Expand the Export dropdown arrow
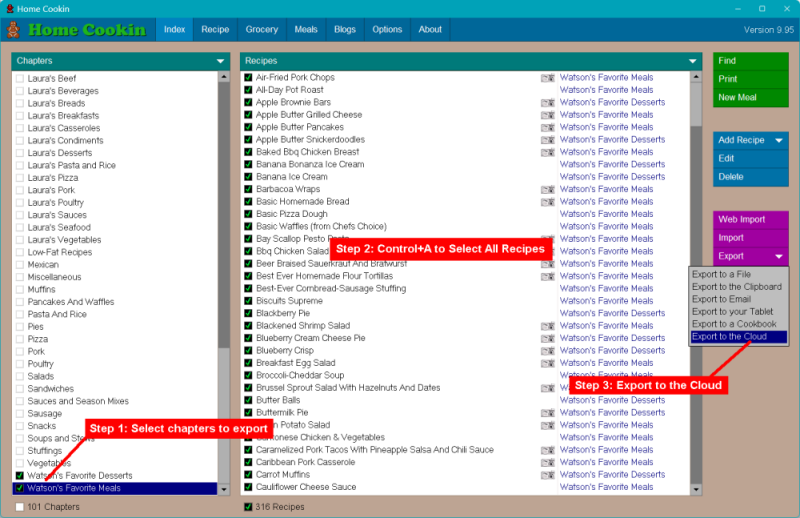 click(779, 256)
